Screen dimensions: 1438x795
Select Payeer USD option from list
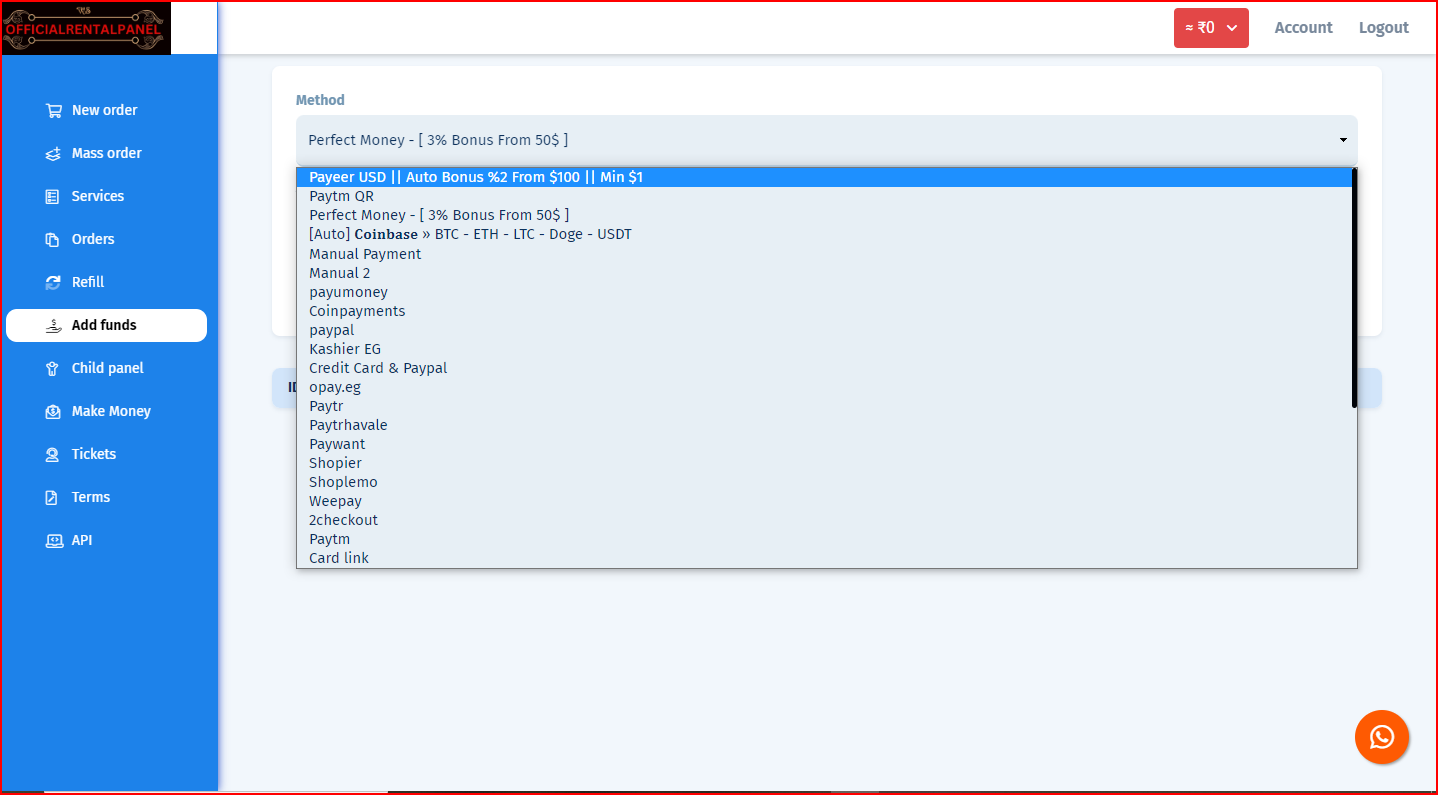(x=476, y=177)
